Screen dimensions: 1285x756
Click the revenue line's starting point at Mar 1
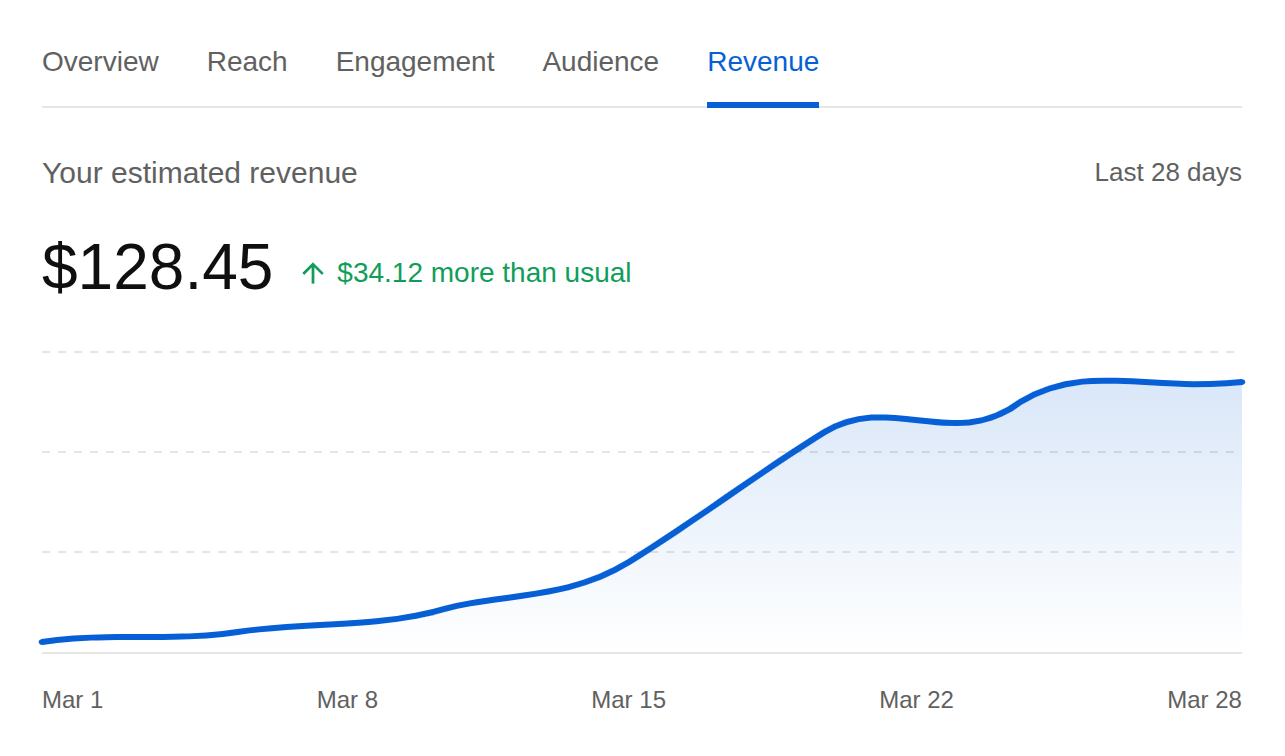click(x=43, y=642)
